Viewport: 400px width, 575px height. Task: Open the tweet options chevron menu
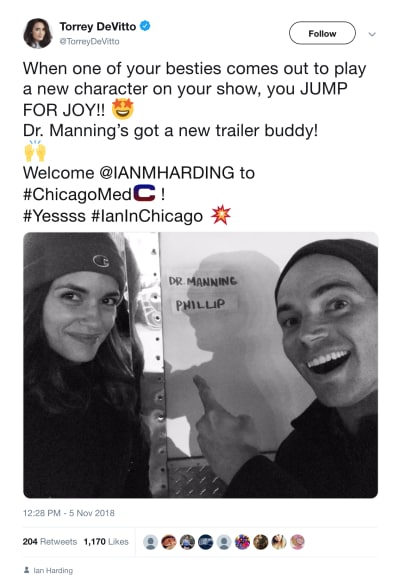(372, 34)
